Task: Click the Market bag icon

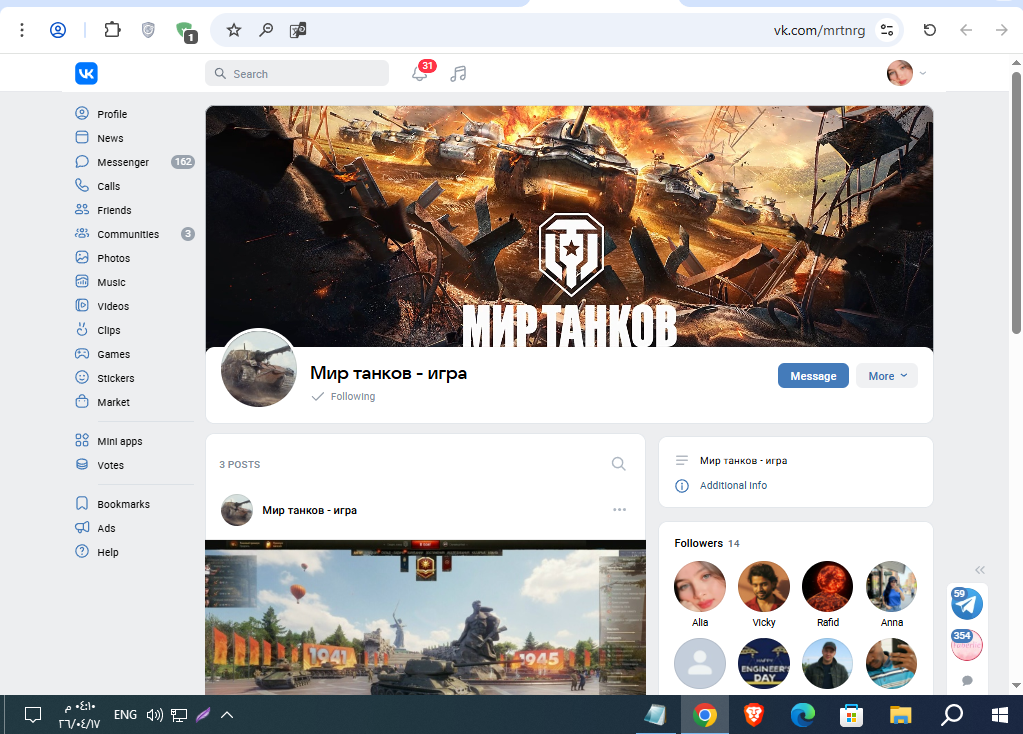Action: tap(82, 402)
